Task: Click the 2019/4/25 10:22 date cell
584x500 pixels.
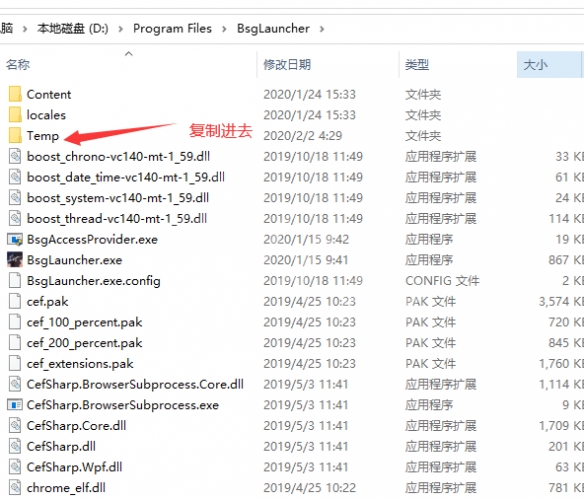Action: (310, 487)
